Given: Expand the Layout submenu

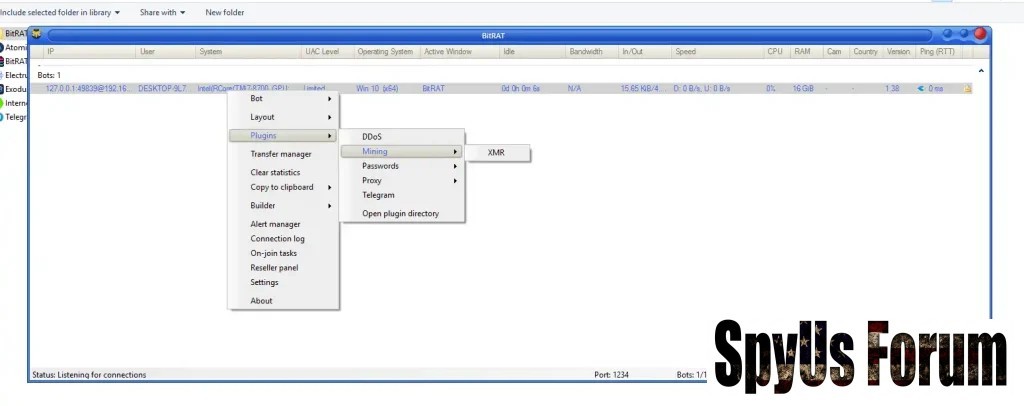Looking at the screenshot, I should tap(284, 117).
